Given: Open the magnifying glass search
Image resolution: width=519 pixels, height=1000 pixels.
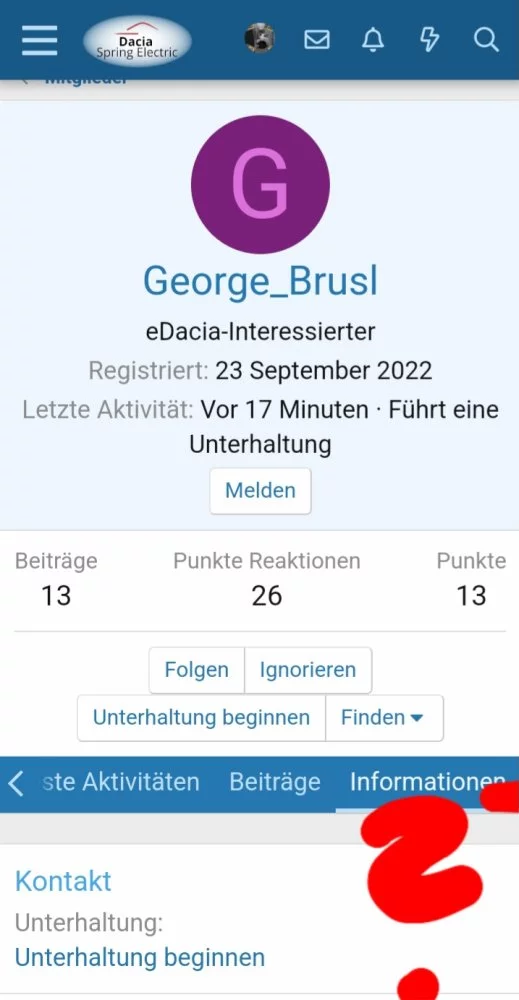Looking at the screenshot, I should coord(486,40).
